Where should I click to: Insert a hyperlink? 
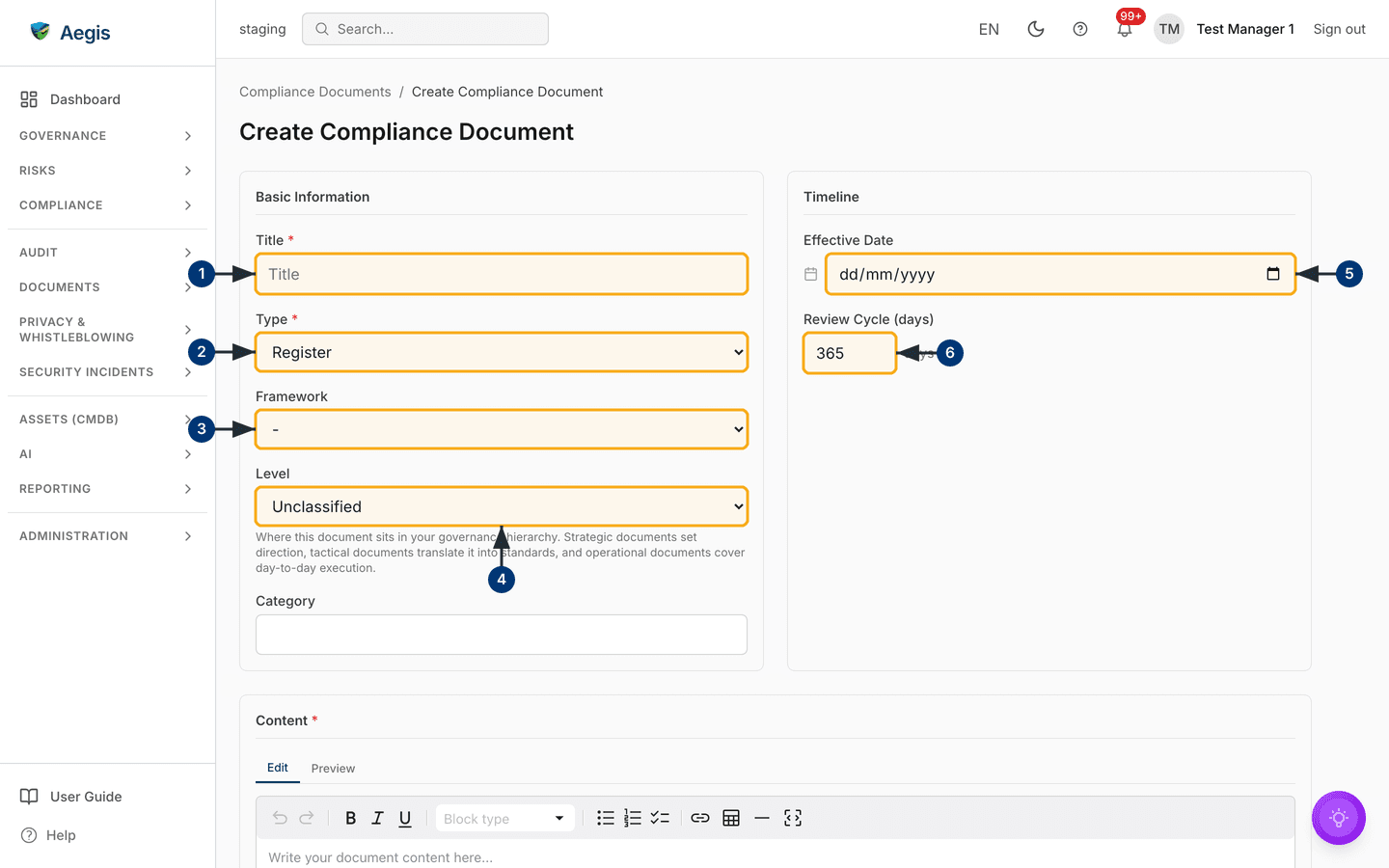point(700,818)
